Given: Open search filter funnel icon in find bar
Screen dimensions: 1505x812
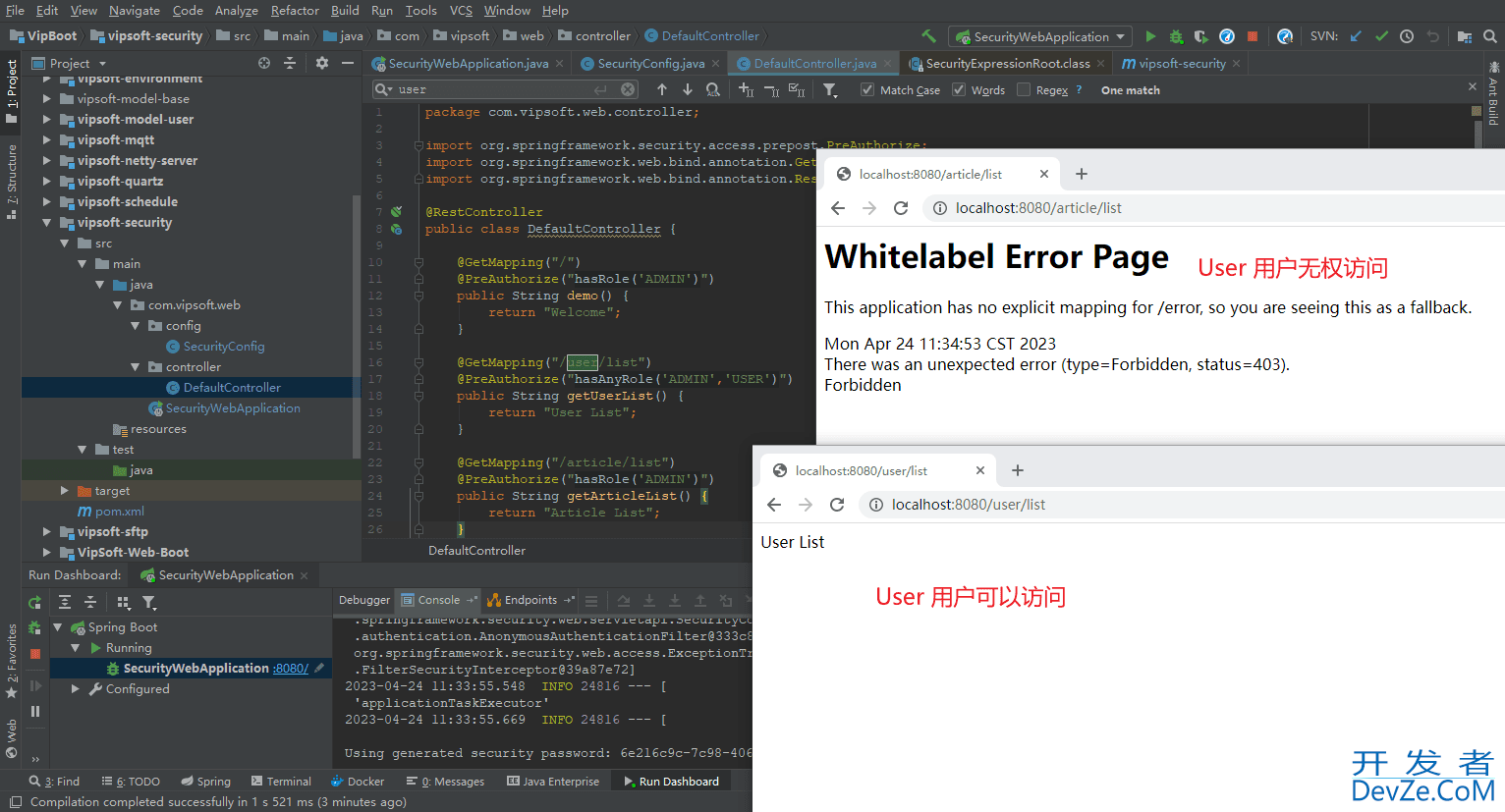Looking at the screenshot, I should click(830, 89).
